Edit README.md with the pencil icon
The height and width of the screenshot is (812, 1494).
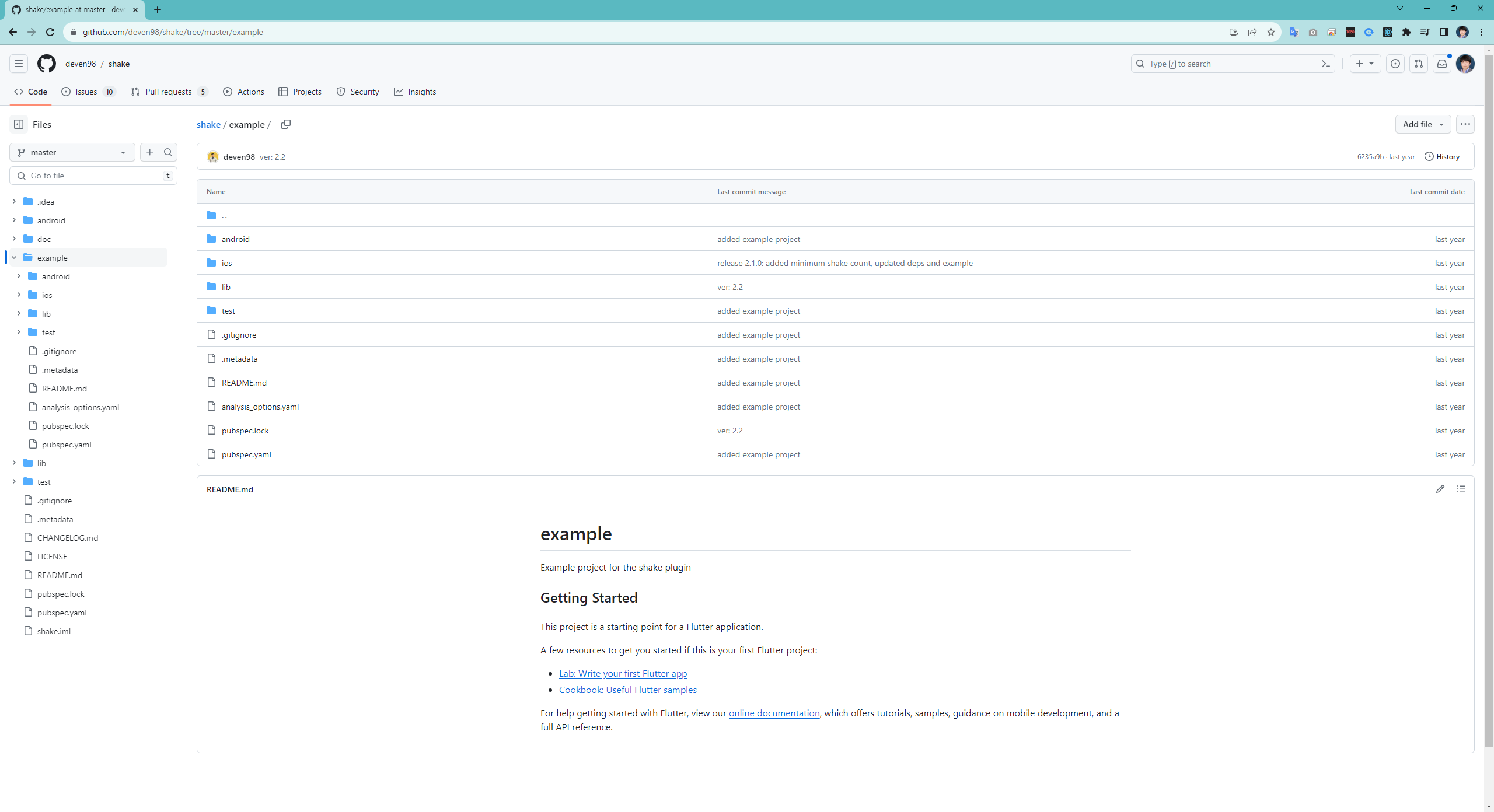coord(1440,489)
